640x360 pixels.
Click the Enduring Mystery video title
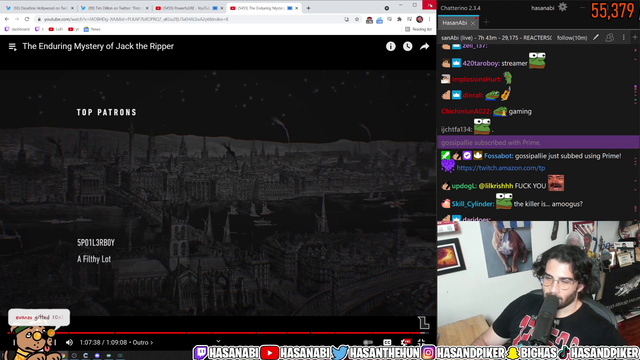pos(98,46)
